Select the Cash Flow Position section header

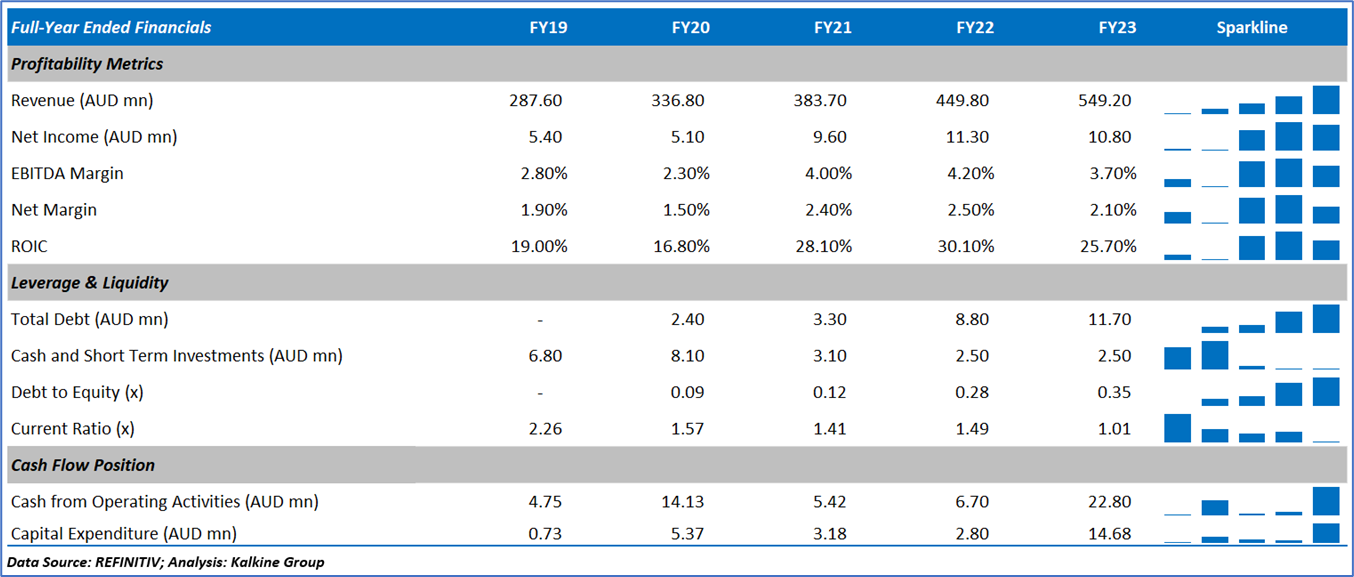click(83, 465)
